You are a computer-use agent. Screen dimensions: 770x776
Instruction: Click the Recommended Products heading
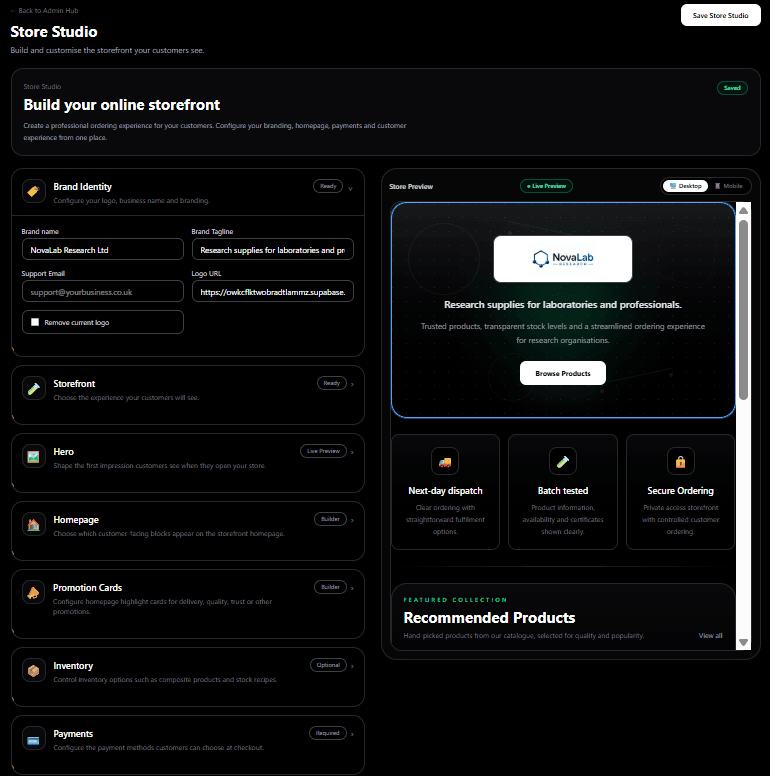coord(489,618)
